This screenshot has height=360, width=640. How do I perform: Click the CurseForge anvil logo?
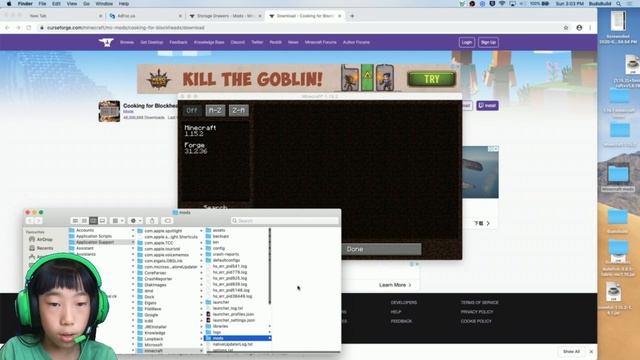(106, 42)
